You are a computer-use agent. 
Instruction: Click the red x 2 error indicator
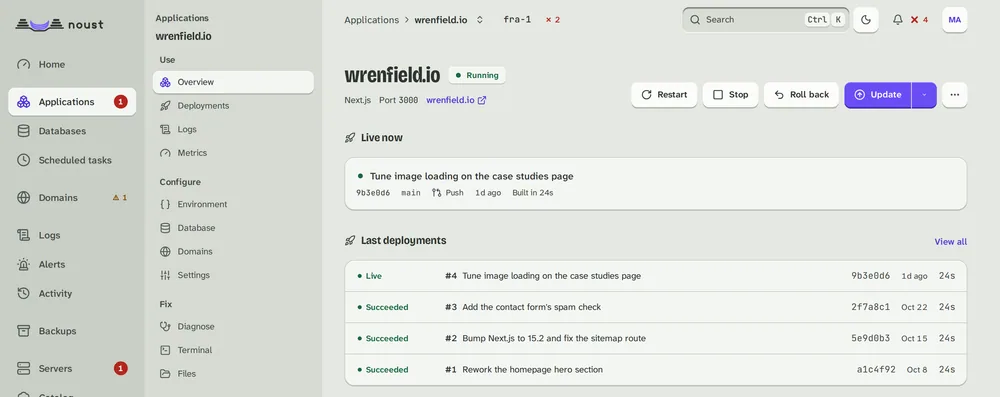pyautogui.click(x=552, y=20)
